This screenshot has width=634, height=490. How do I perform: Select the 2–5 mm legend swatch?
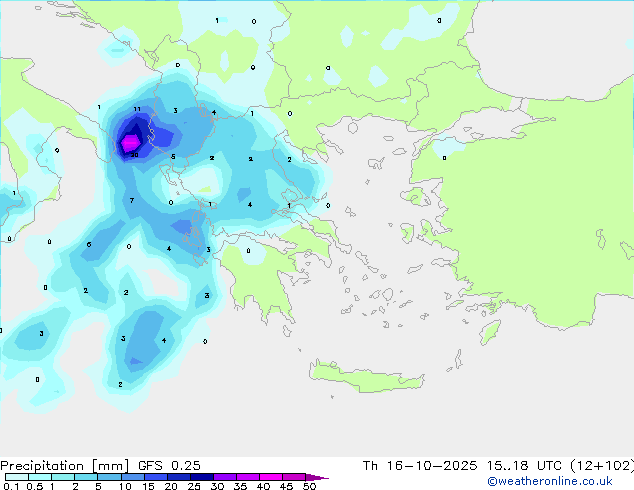point(86,477)
